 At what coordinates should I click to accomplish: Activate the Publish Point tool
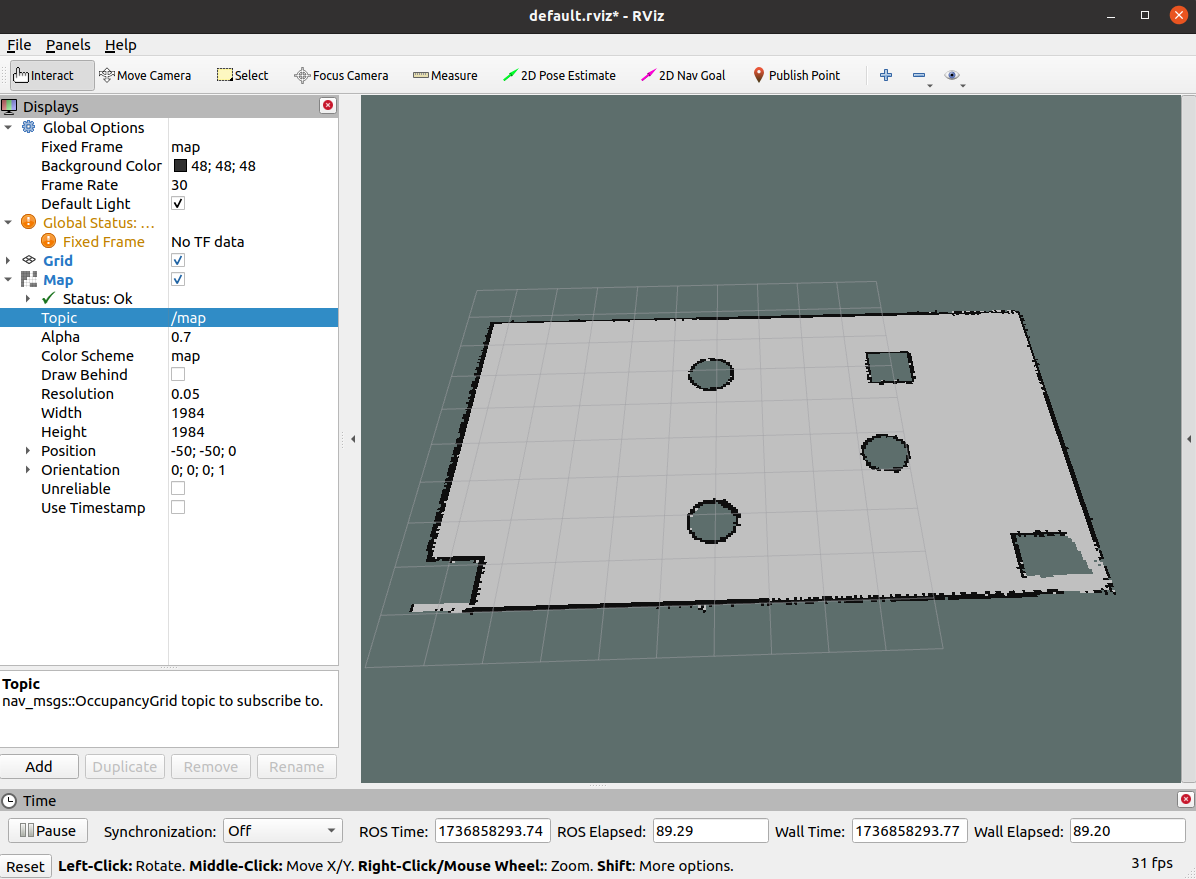point(796,76)
